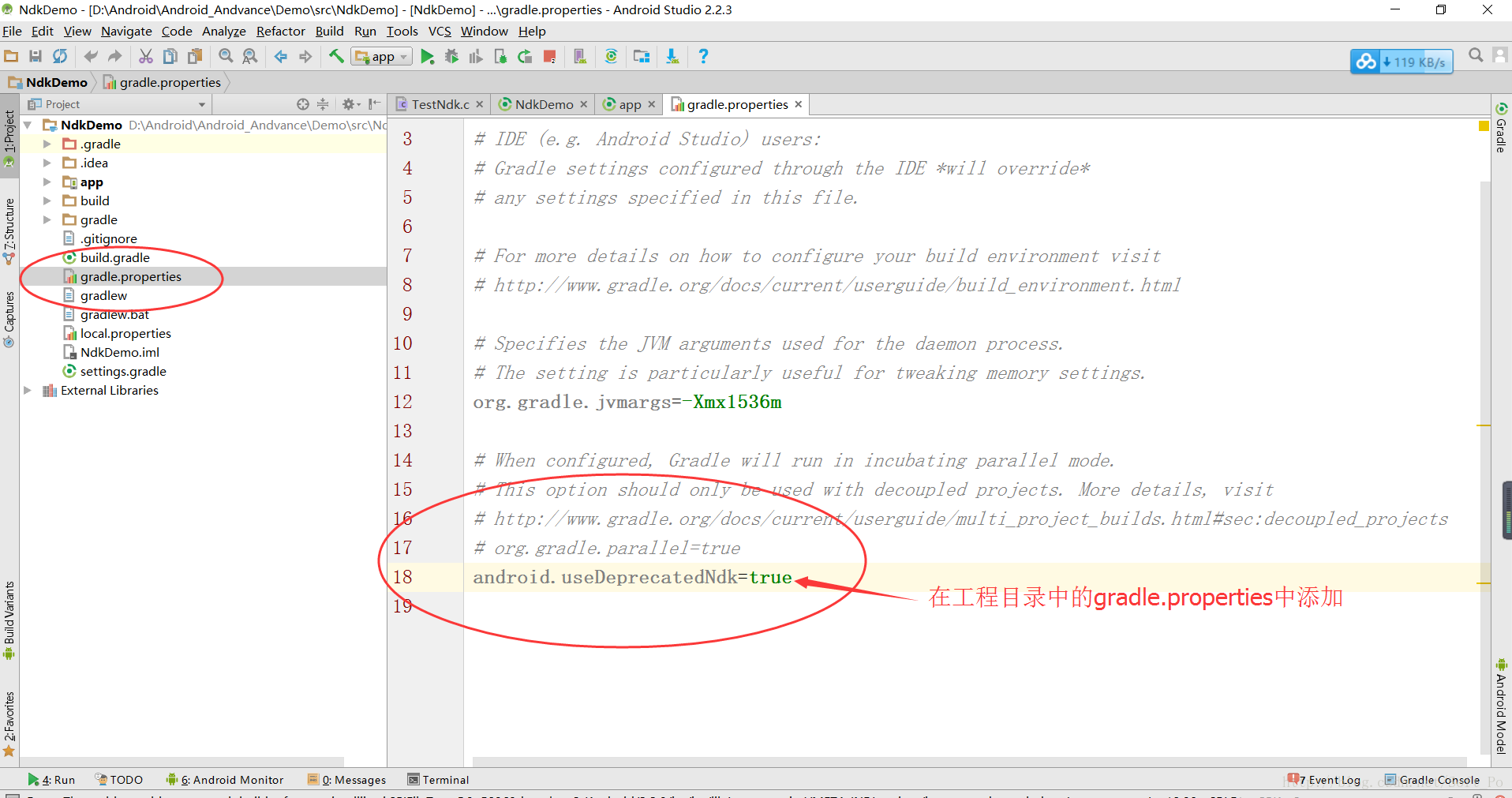Click the Undo arrow icon
Image resolution: width=1512 pixels, height=798 pixels.
point(91,56)
